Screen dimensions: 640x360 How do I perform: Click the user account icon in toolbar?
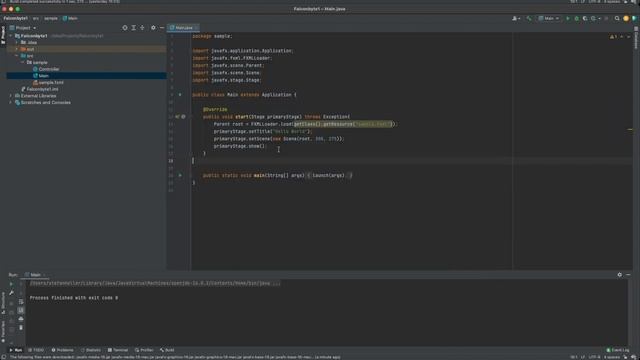coord(516,18)
